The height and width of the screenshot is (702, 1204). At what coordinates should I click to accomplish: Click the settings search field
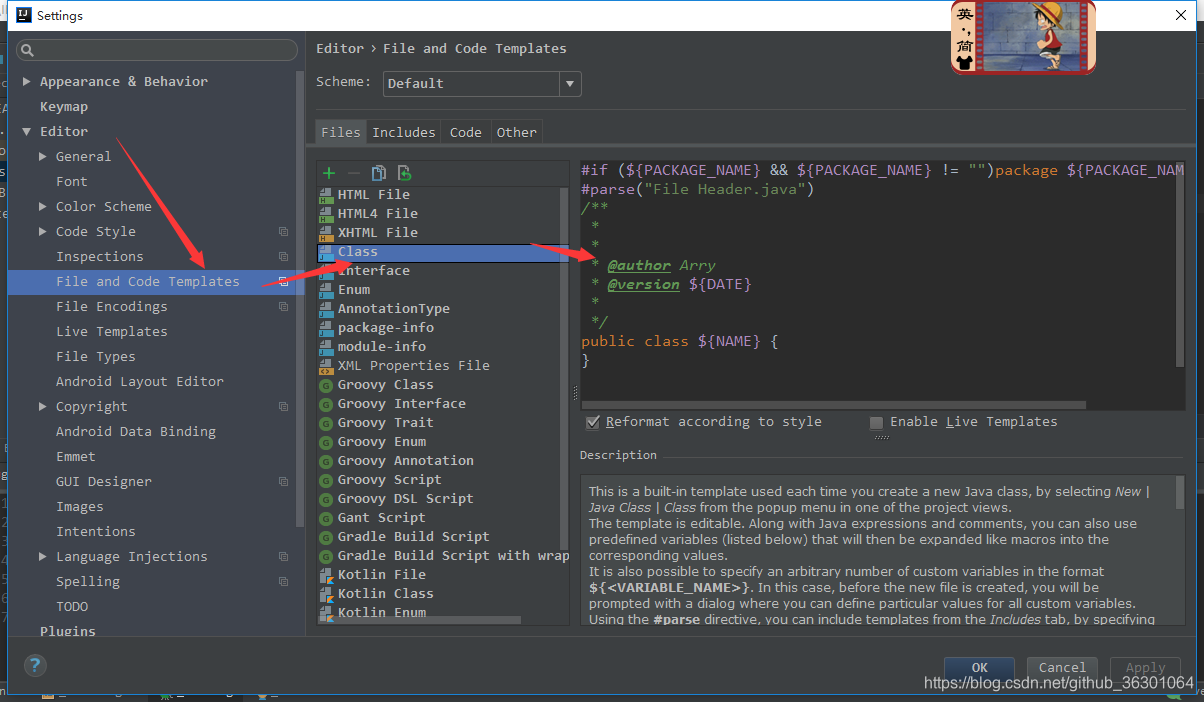click(157, 50)
